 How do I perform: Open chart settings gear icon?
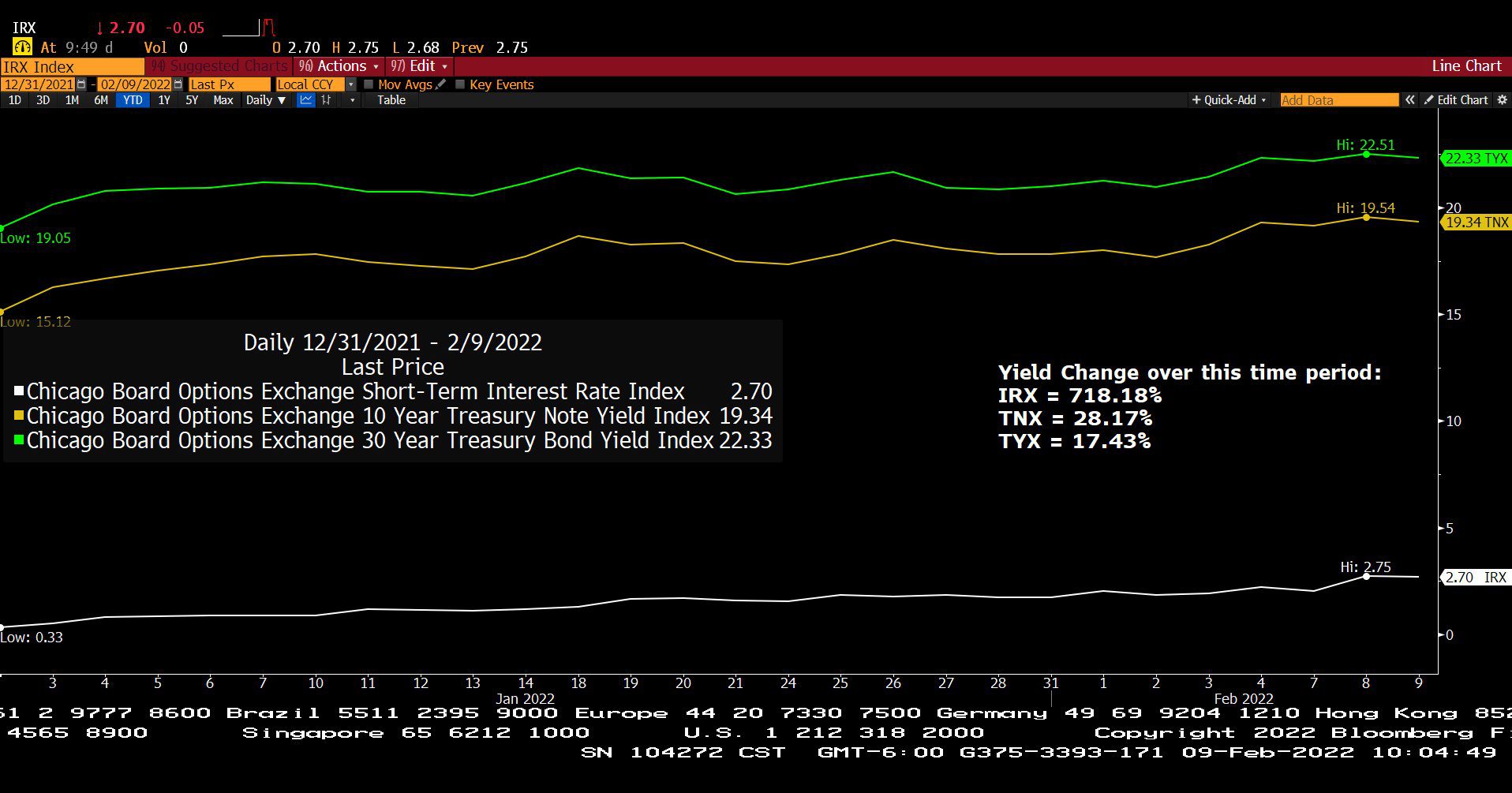coord(1502,100)
